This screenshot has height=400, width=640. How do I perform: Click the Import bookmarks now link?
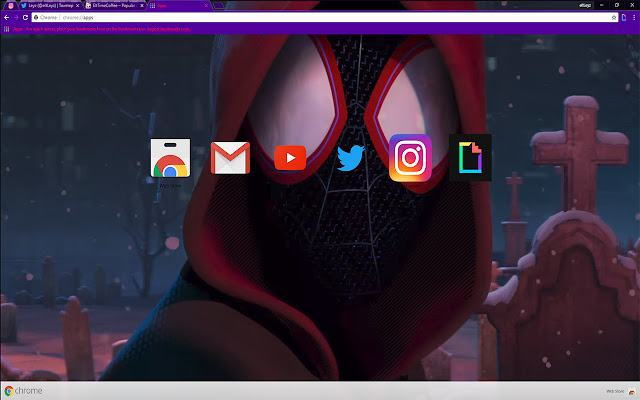coord(169,29)
